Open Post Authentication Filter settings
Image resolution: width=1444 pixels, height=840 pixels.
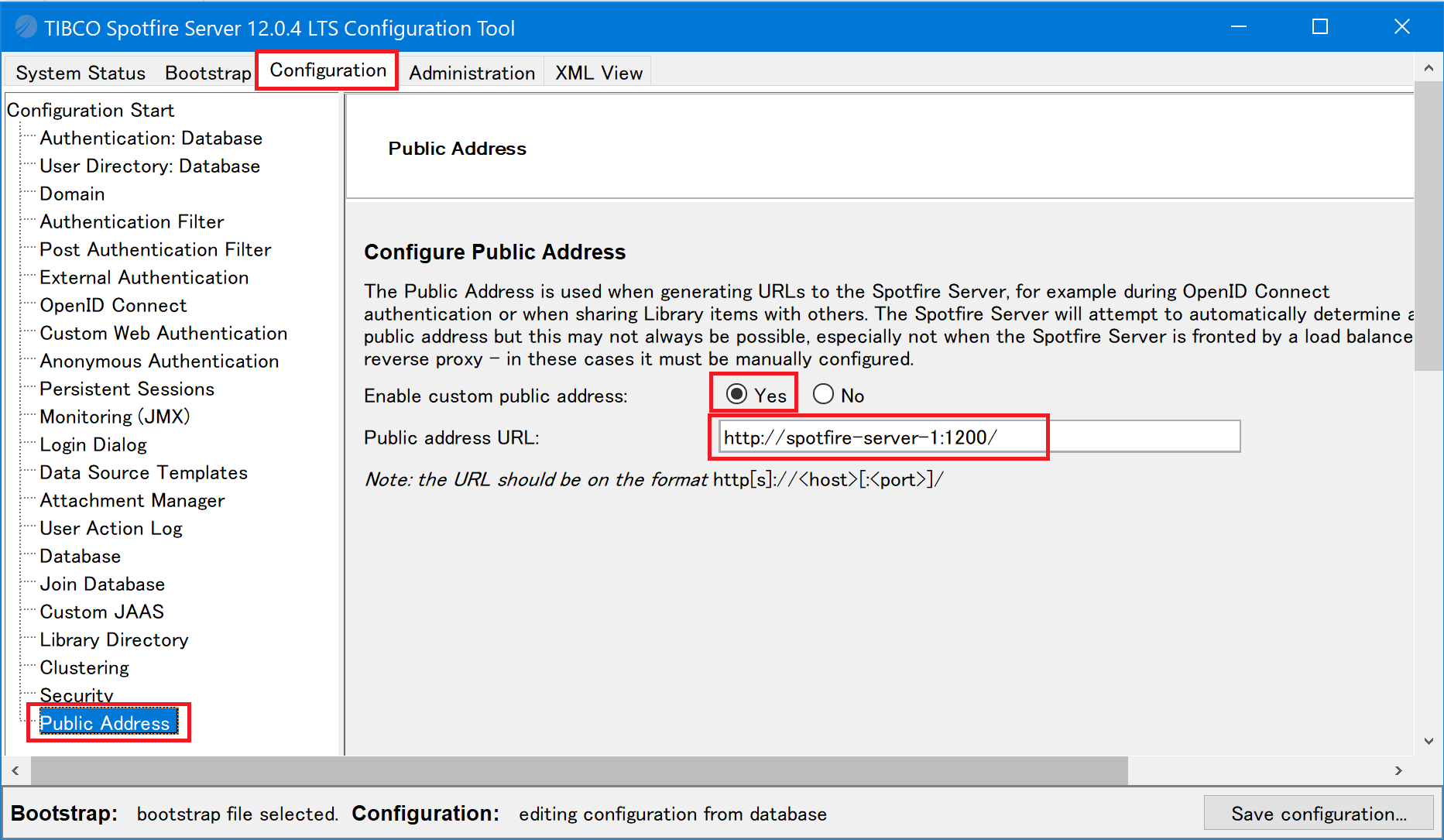[x=156, y=249]
